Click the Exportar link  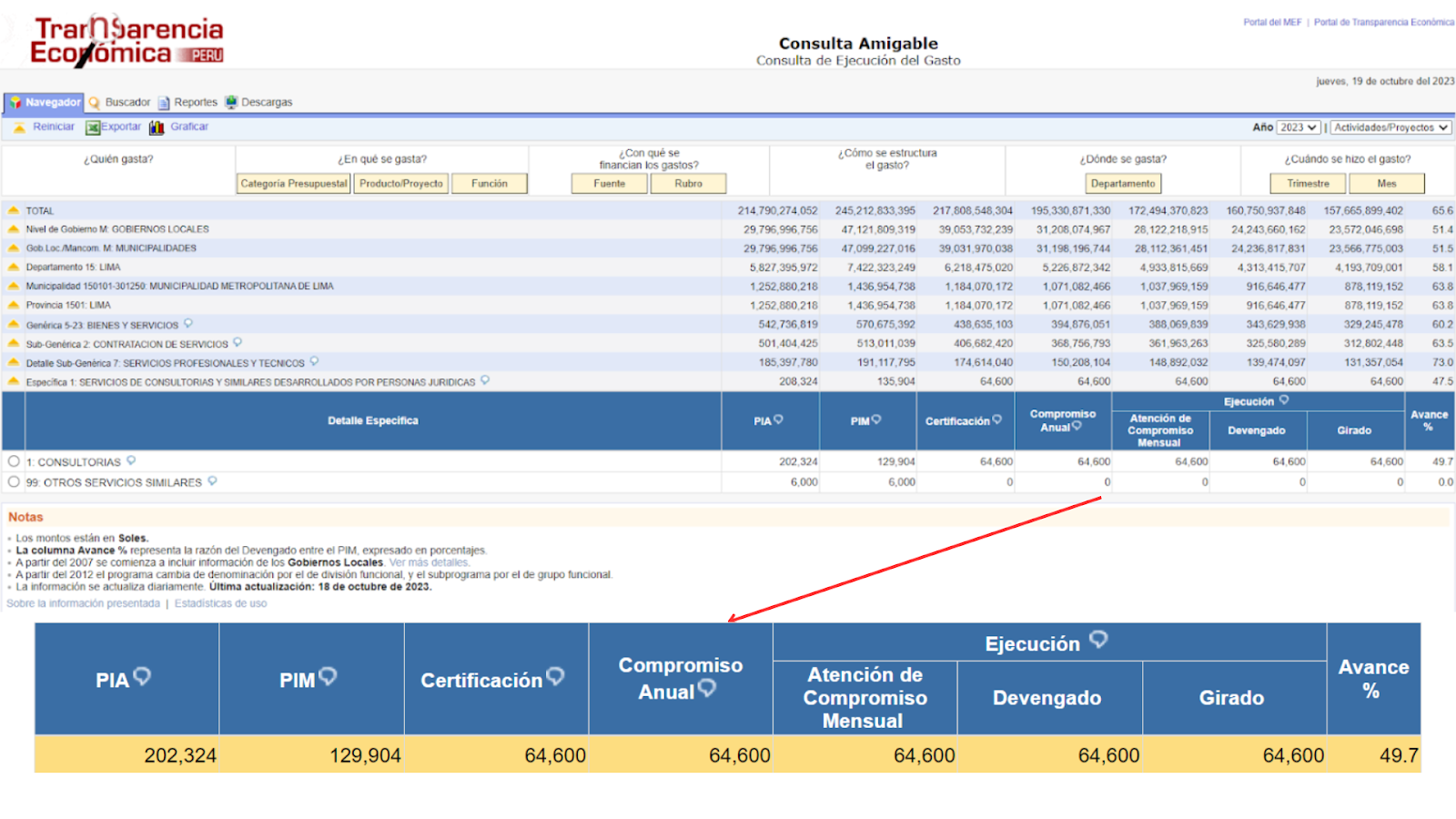pos(121,126)
